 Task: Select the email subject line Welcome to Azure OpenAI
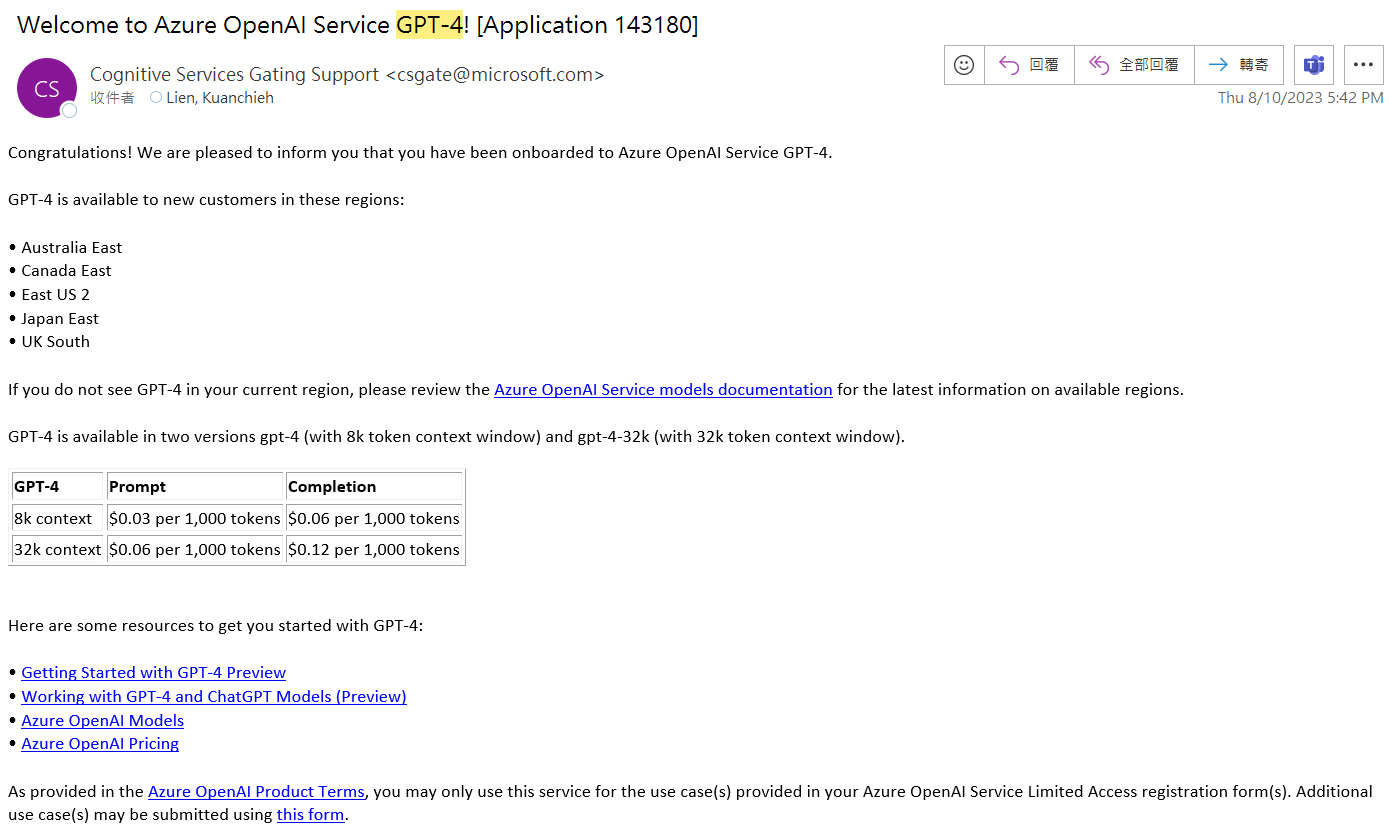(358, 25)
